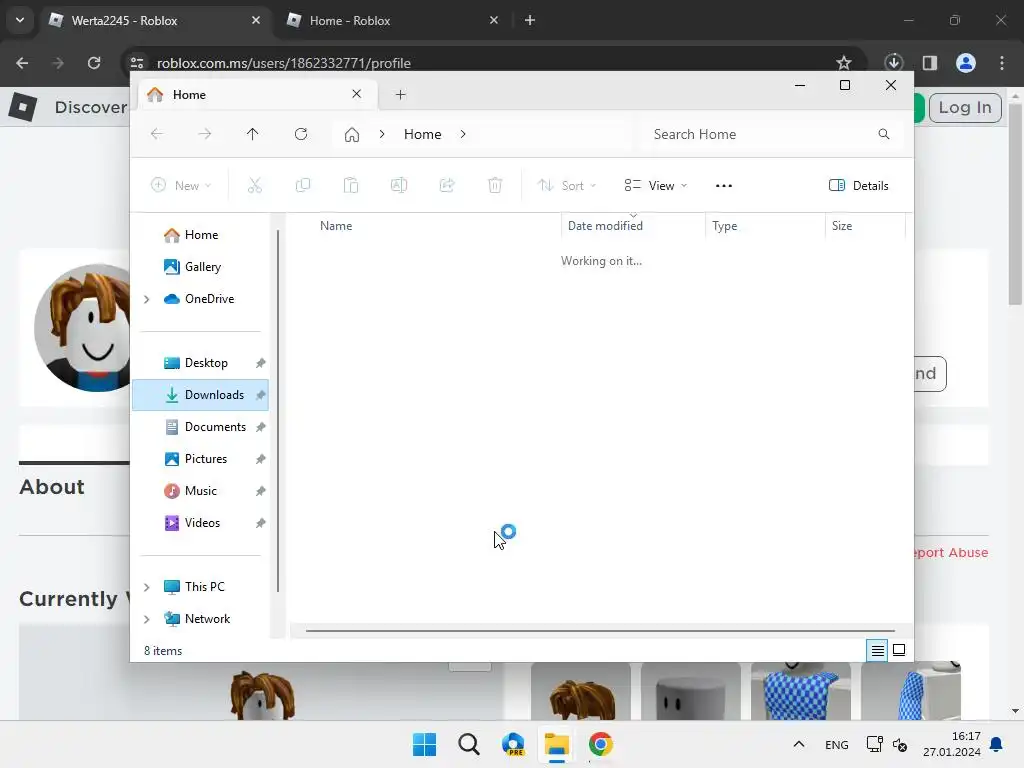Viewport: 1024px width, 768px height.
Task: Close the Home tab in File Explorer
Action: point(357,94)
